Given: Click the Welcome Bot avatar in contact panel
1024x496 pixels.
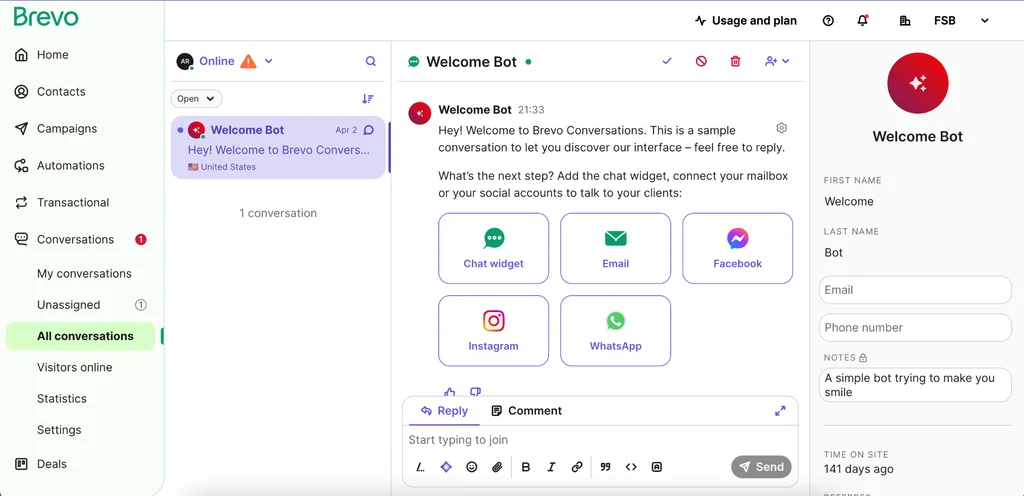Looking at the screenshot, I should (918, 84).
